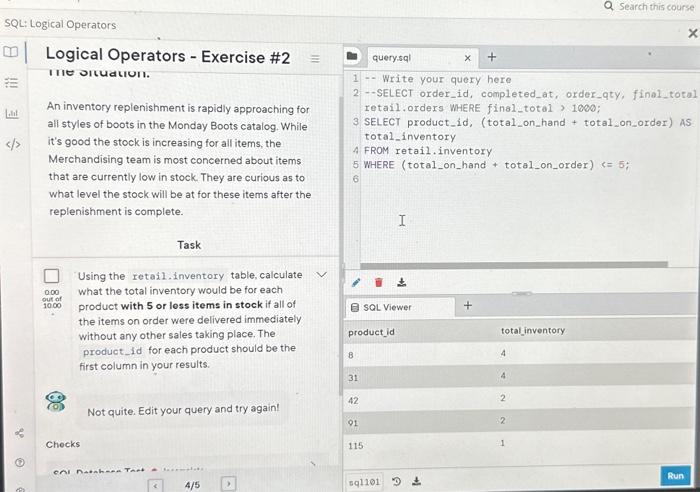
Task: Check the task completion checkbox
Action: (51, 276)
